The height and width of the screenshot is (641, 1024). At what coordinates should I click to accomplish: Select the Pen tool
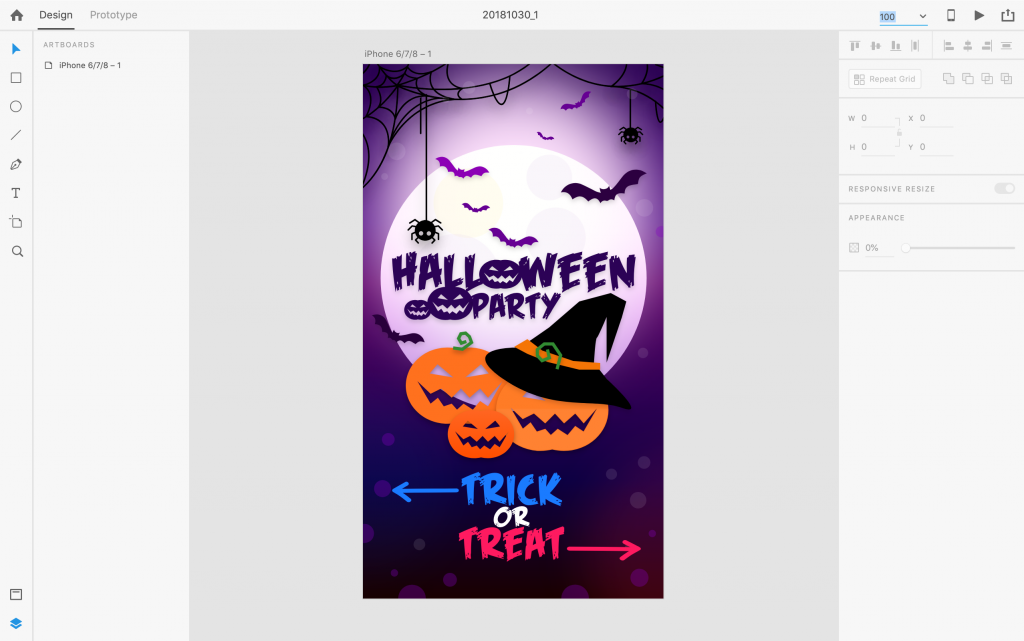point(16,164)
